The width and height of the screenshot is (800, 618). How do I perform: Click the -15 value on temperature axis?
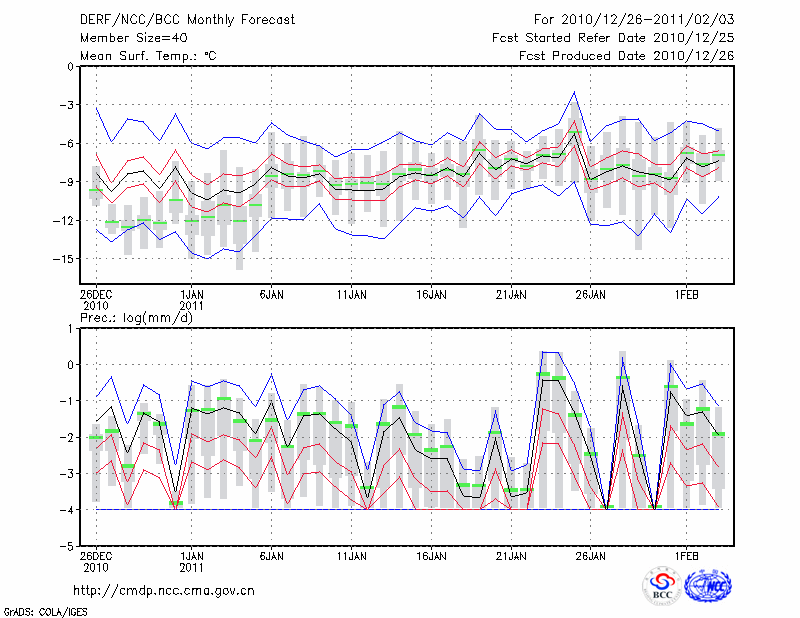64,258
